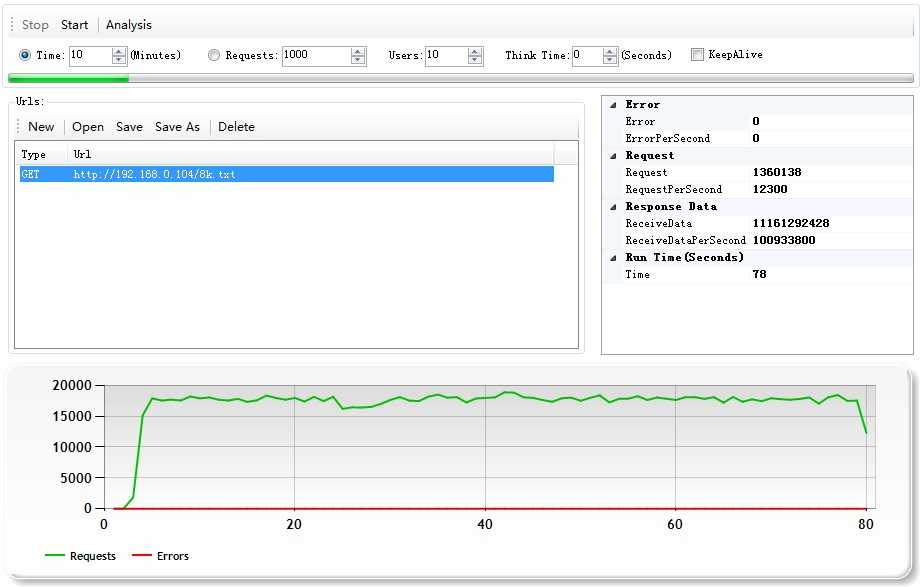920x587 pixels.
Task: Select the Requests radio button
Action: click(214, 55)
